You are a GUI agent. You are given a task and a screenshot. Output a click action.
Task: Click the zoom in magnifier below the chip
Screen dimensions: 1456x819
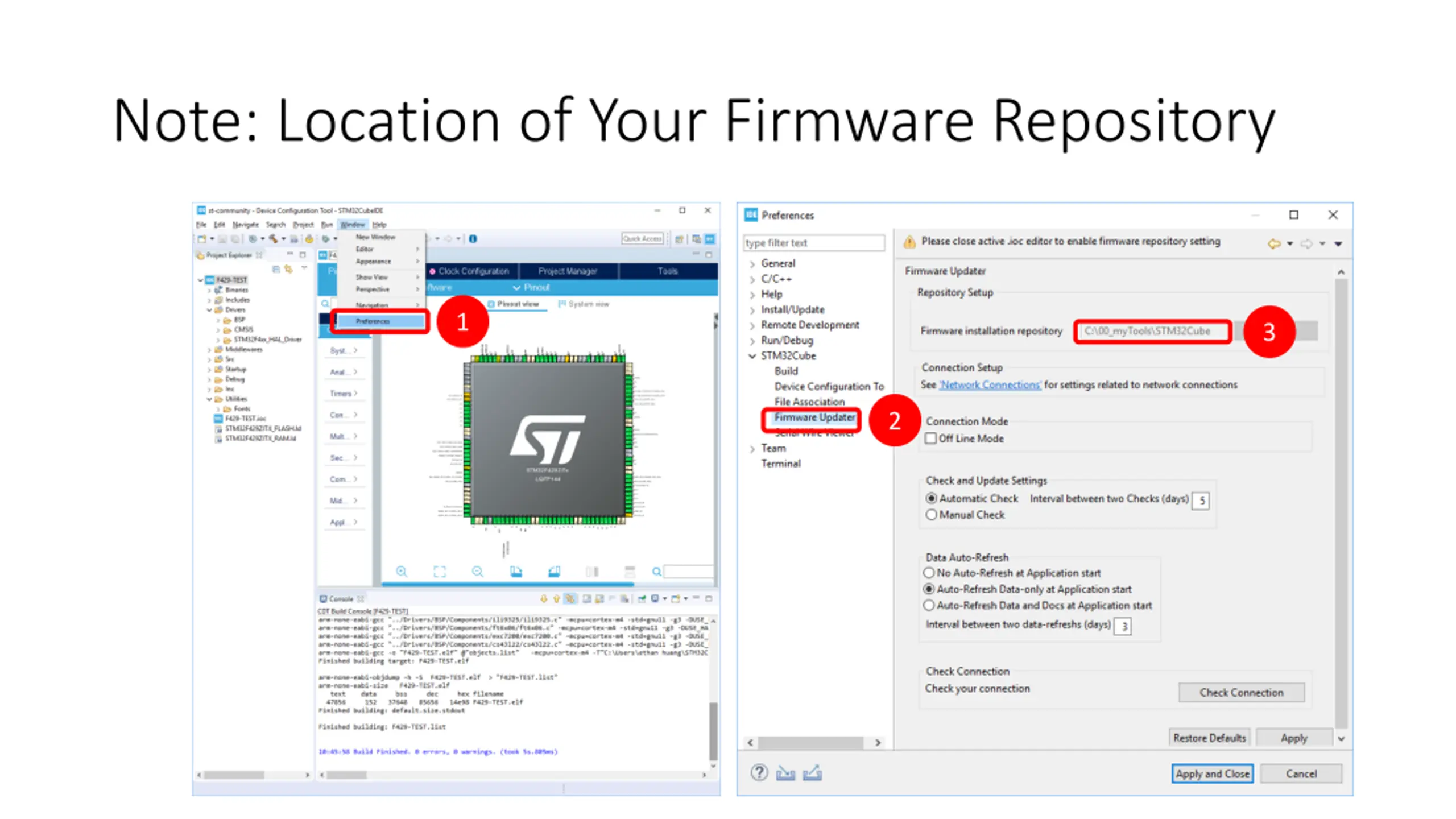coord(402,572)
